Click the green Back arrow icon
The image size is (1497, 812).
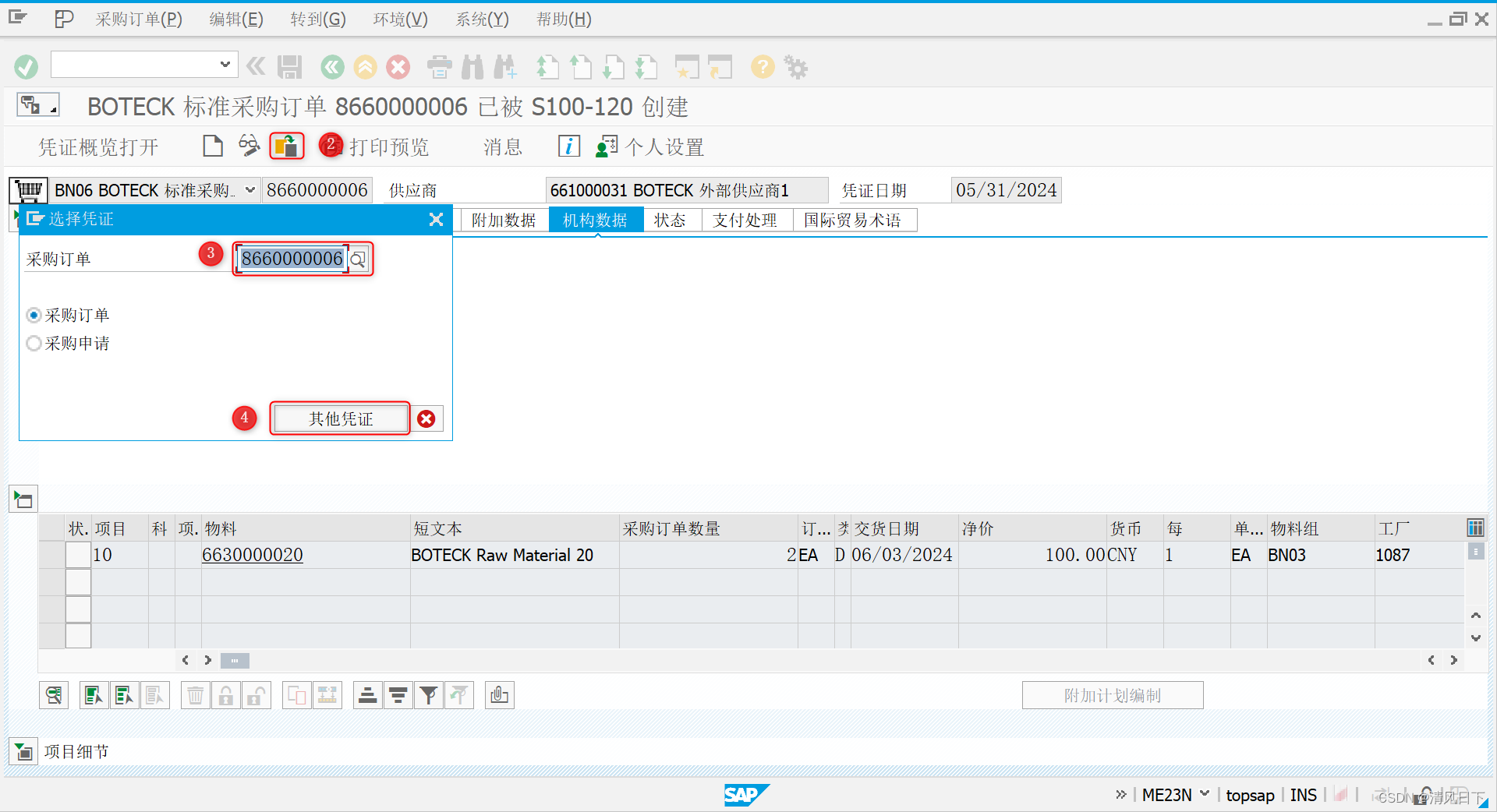(332, 67)
